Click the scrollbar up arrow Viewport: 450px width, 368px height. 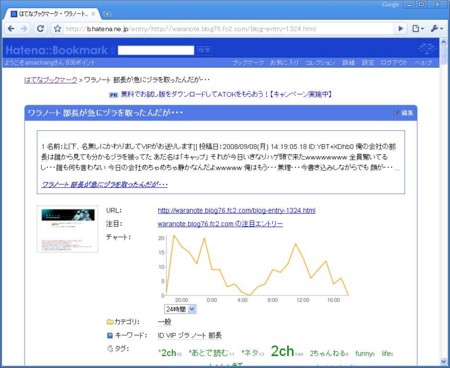[443, 42]
